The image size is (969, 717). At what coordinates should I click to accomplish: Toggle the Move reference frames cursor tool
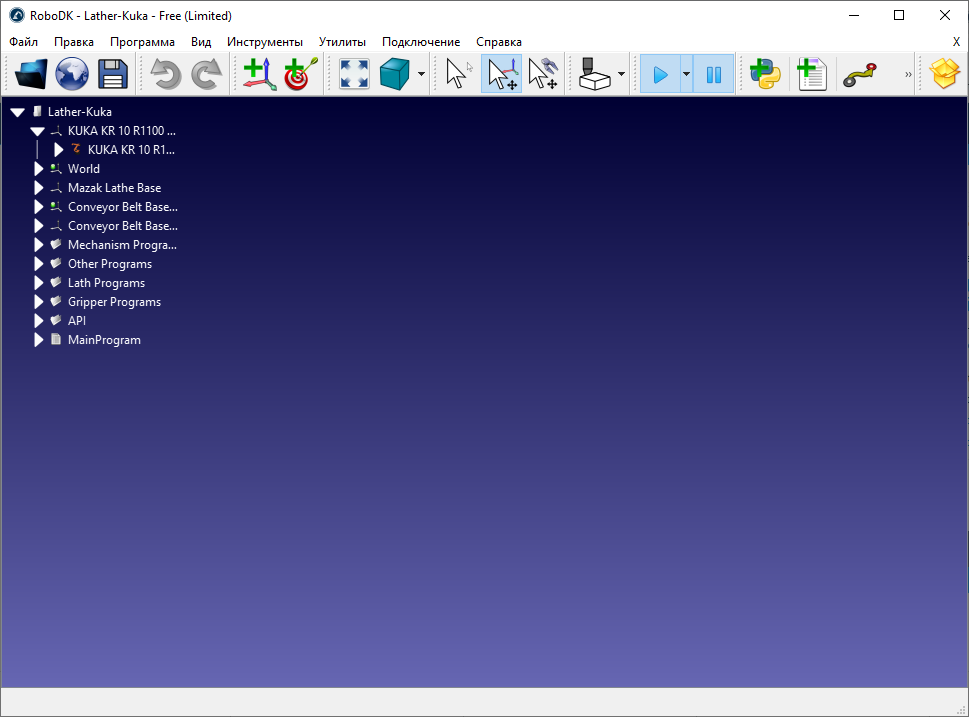pos(501,74)
